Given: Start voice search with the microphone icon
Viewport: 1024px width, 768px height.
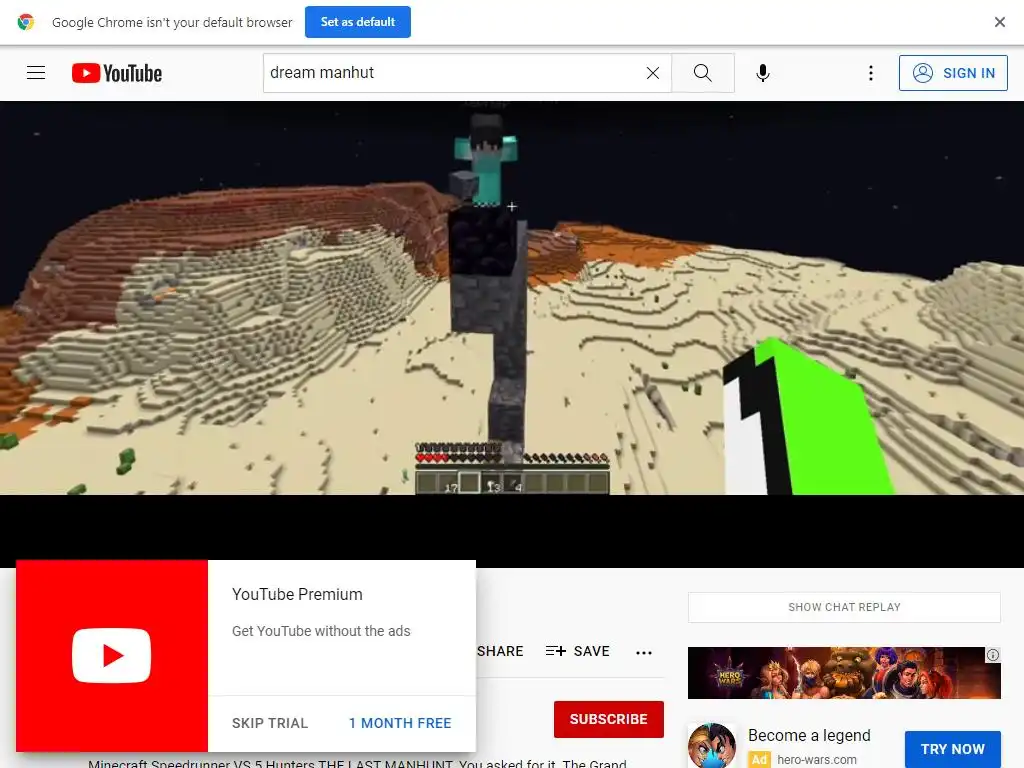Looking at the screenshot, I should (762, 73).
